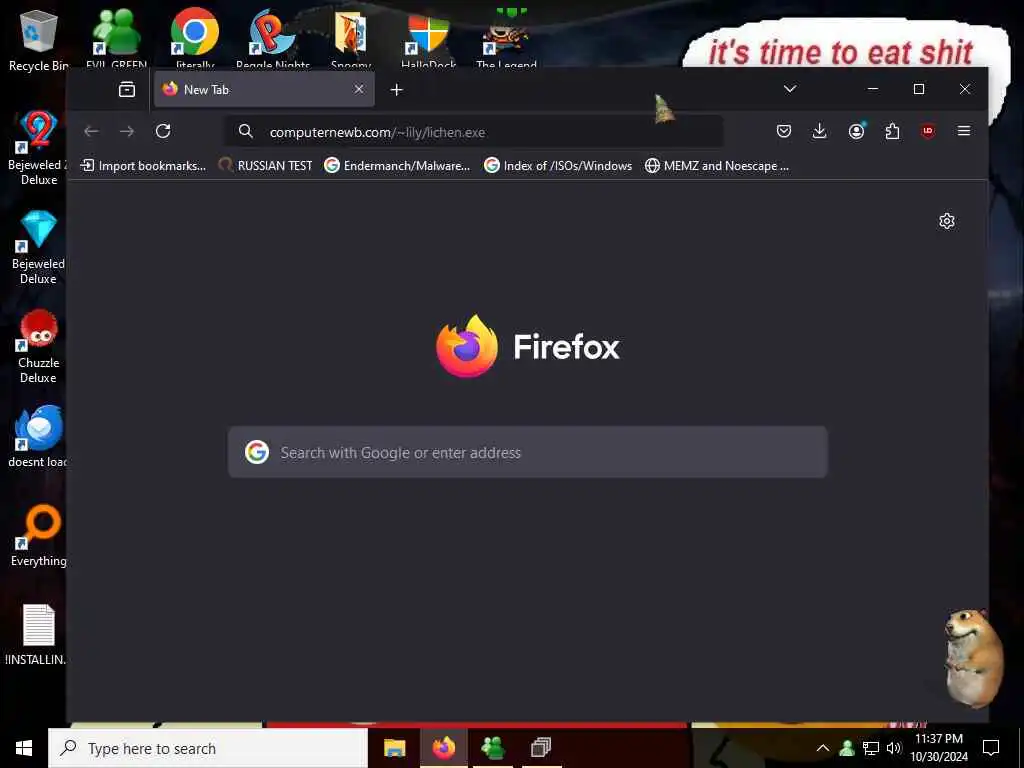This screenshot has height=768, width=1024.
Task: Click Search with Google or enter address box
Action: click(x=528, y=452)
